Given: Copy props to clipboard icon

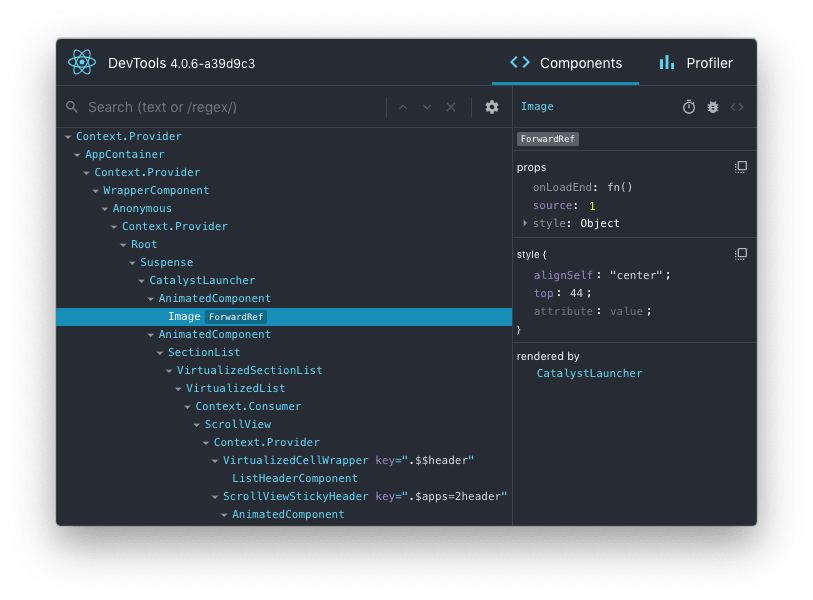Looking at the screenshot, I should [x=741, y=167].
